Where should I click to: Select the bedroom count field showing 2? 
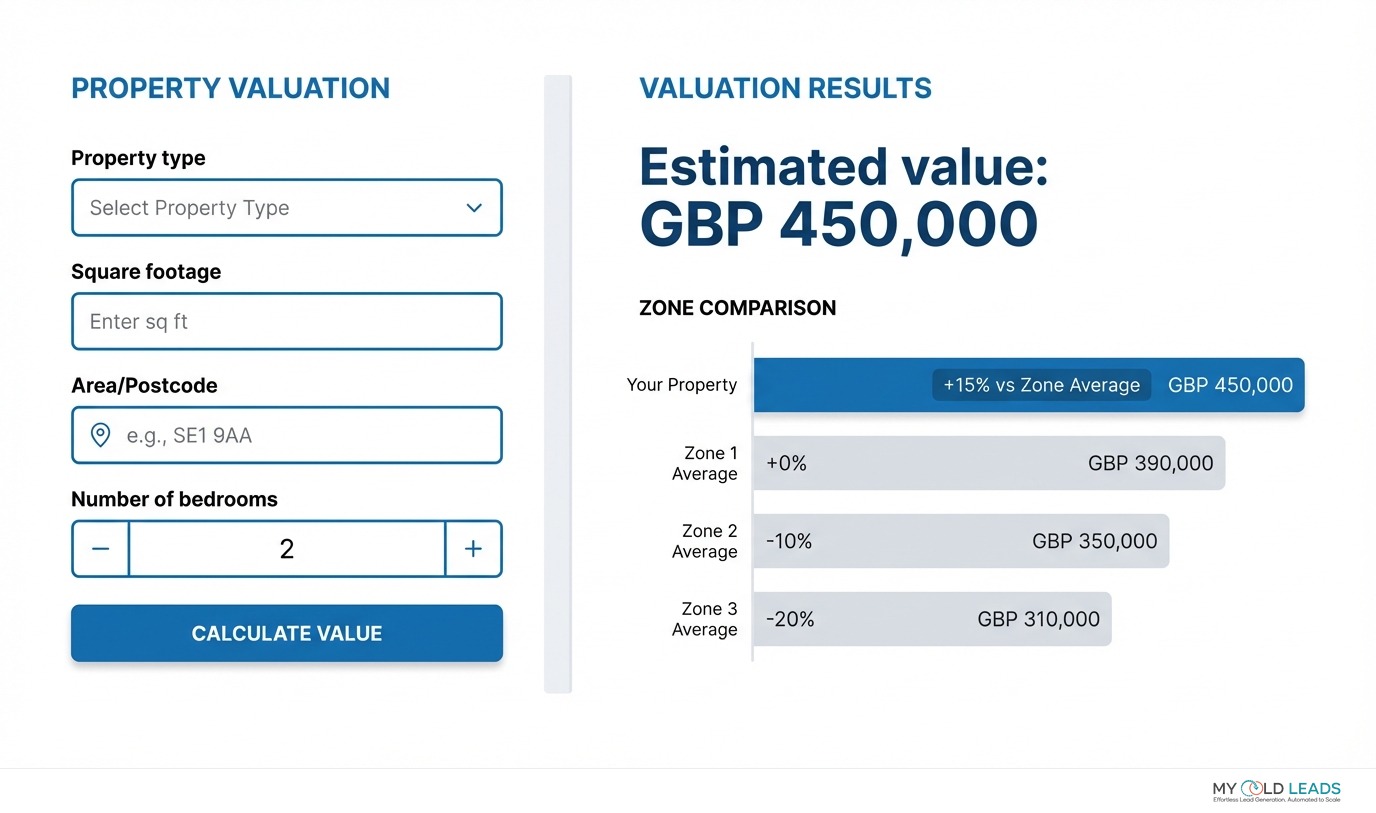click(287, 548)
